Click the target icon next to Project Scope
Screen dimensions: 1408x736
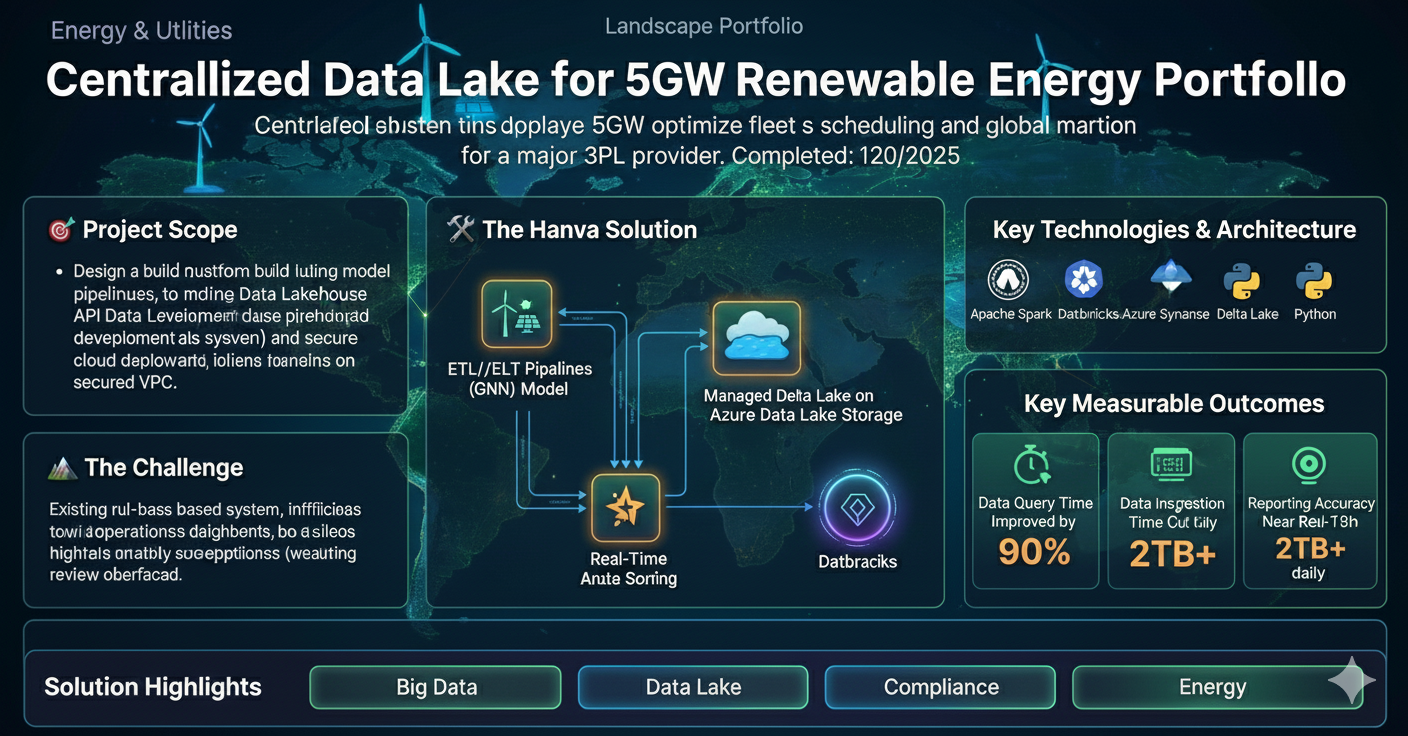click(60, 229)
